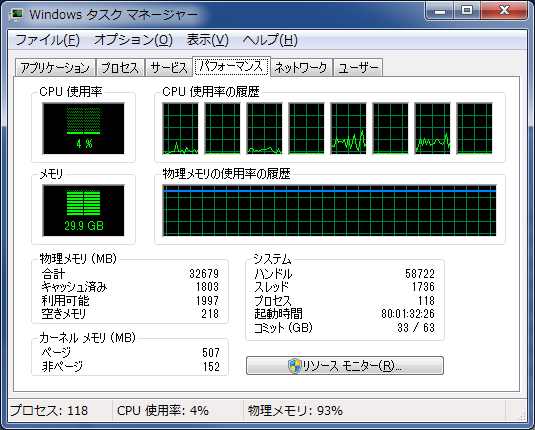535x430 pixels.
Task: Click the メモリ 29.9 GB gauge
Action: [x=83, y=210]
